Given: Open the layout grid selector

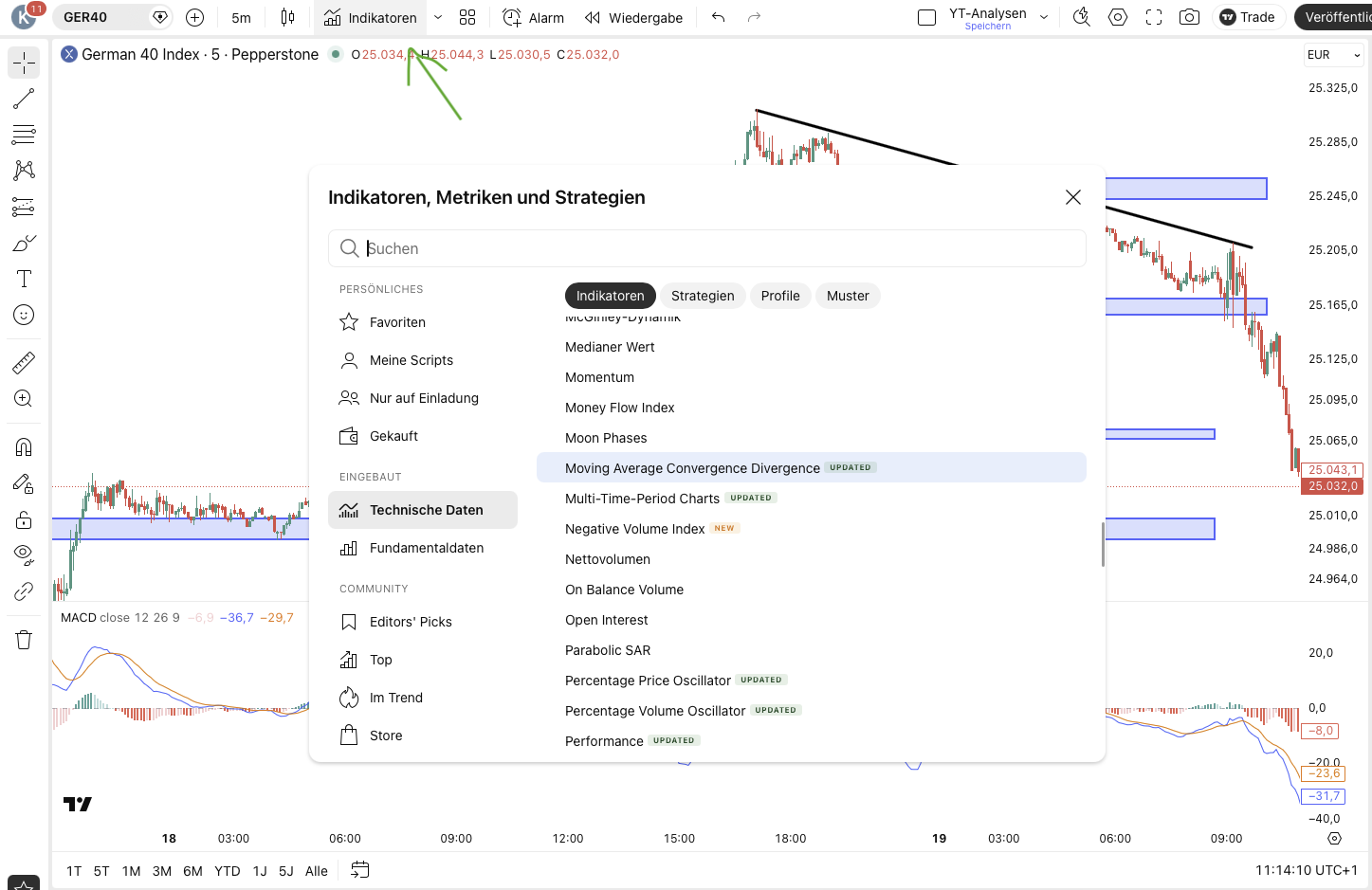Looking at the screenshot, I should pos(467,17).
